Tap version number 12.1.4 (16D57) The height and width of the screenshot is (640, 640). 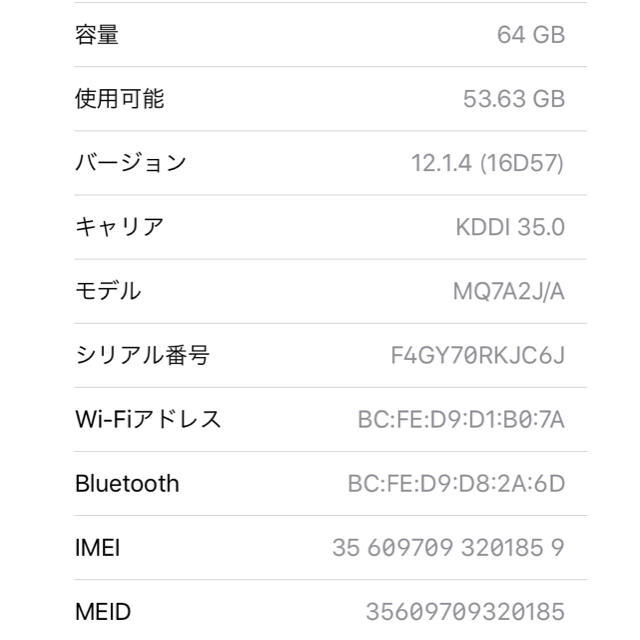point(488,163)
